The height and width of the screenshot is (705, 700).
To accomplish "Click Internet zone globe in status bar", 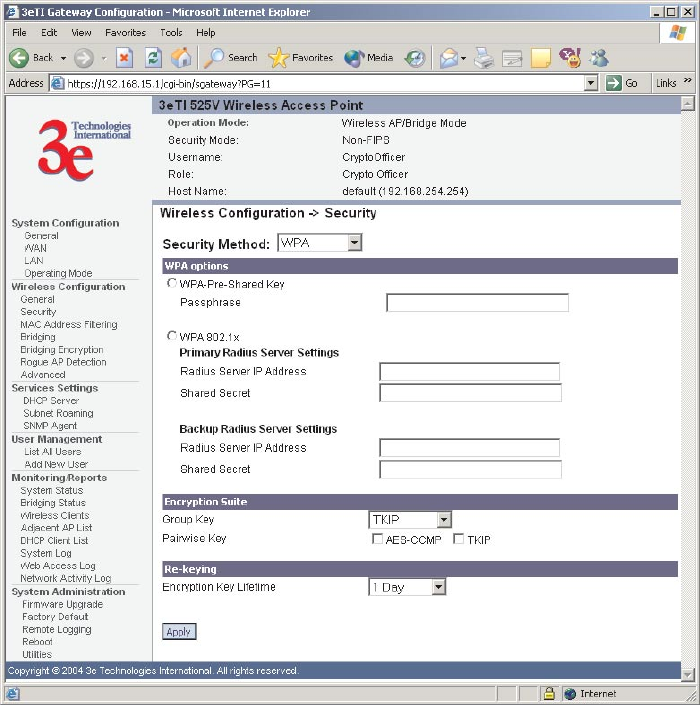I will coord(570,694).
